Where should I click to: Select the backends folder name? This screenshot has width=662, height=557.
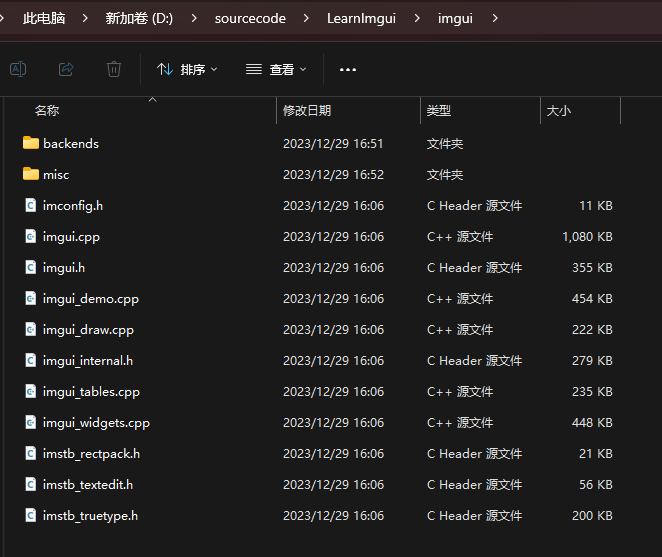[x=71, y=144]
